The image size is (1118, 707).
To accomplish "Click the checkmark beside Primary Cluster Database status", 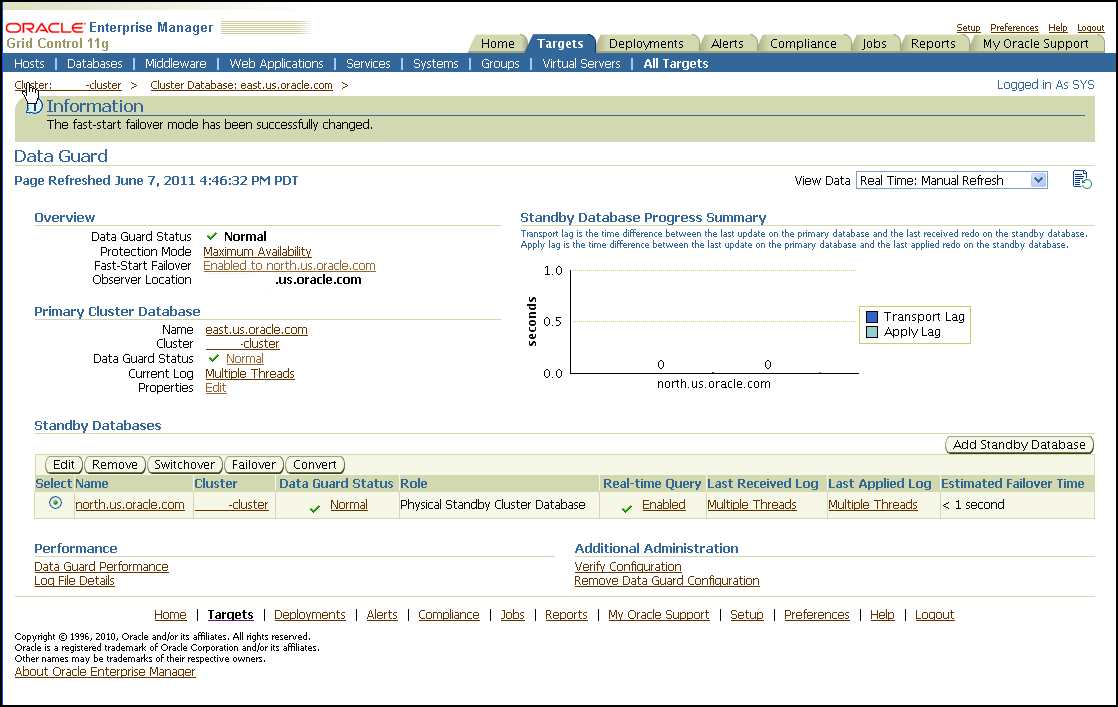I will (x=213, y=358).
